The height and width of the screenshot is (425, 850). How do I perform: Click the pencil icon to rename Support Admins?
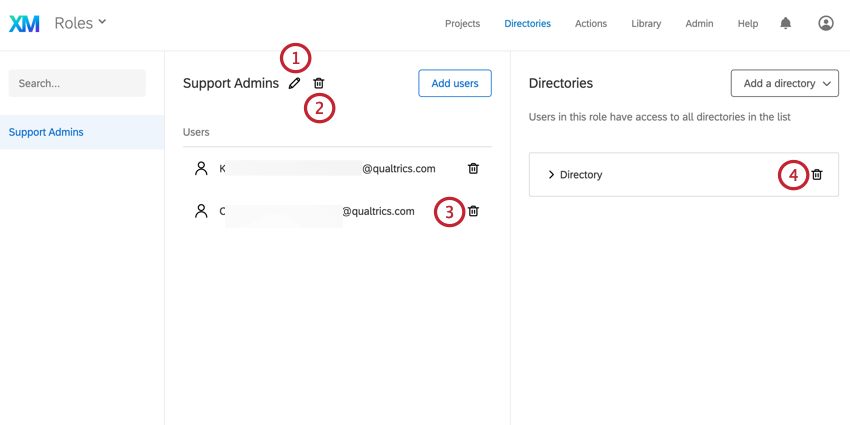pyautogui.click(x=294, y=84)
